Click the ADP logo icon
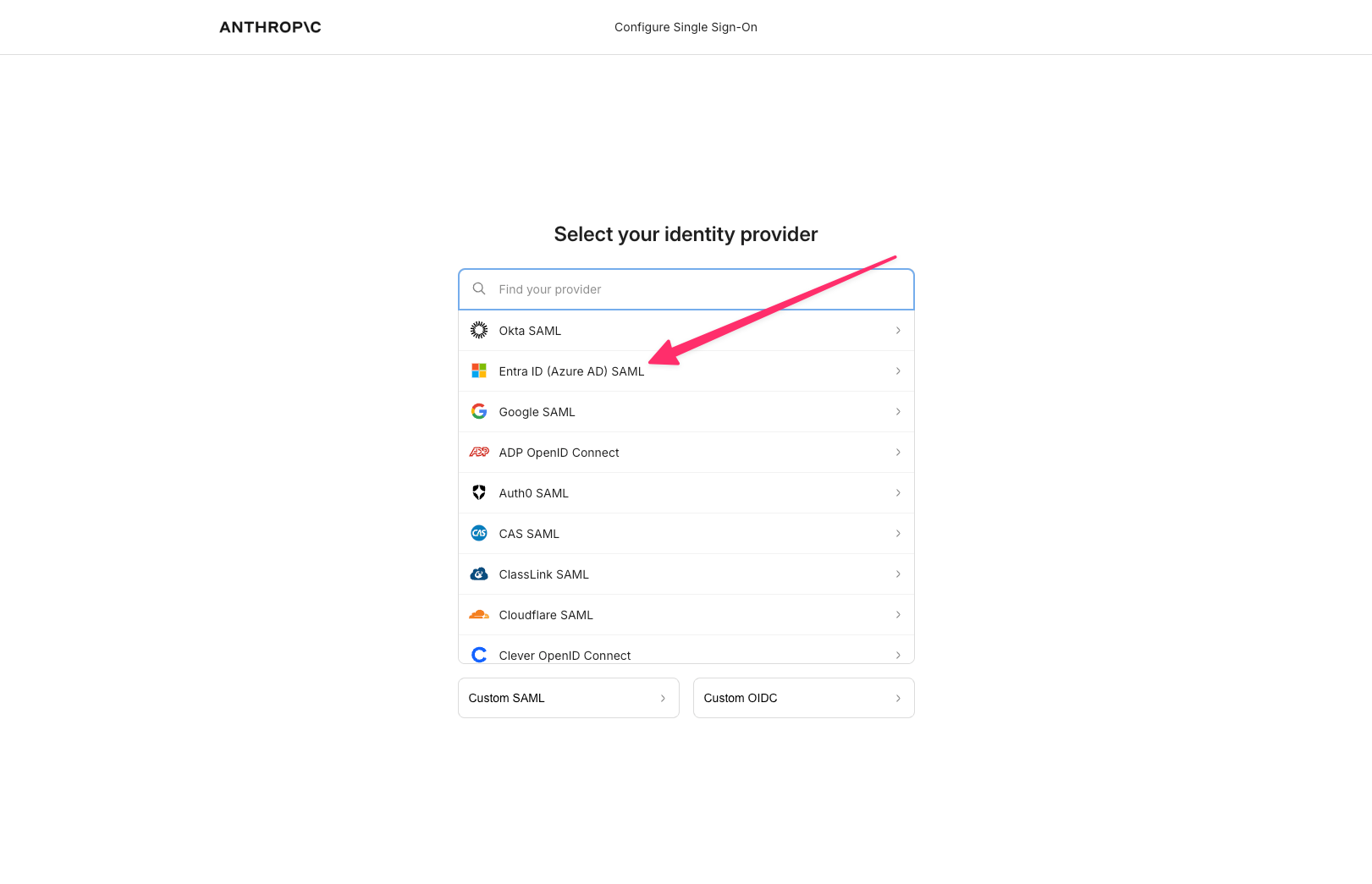The image size is (1372, 884). click(479, 452)
